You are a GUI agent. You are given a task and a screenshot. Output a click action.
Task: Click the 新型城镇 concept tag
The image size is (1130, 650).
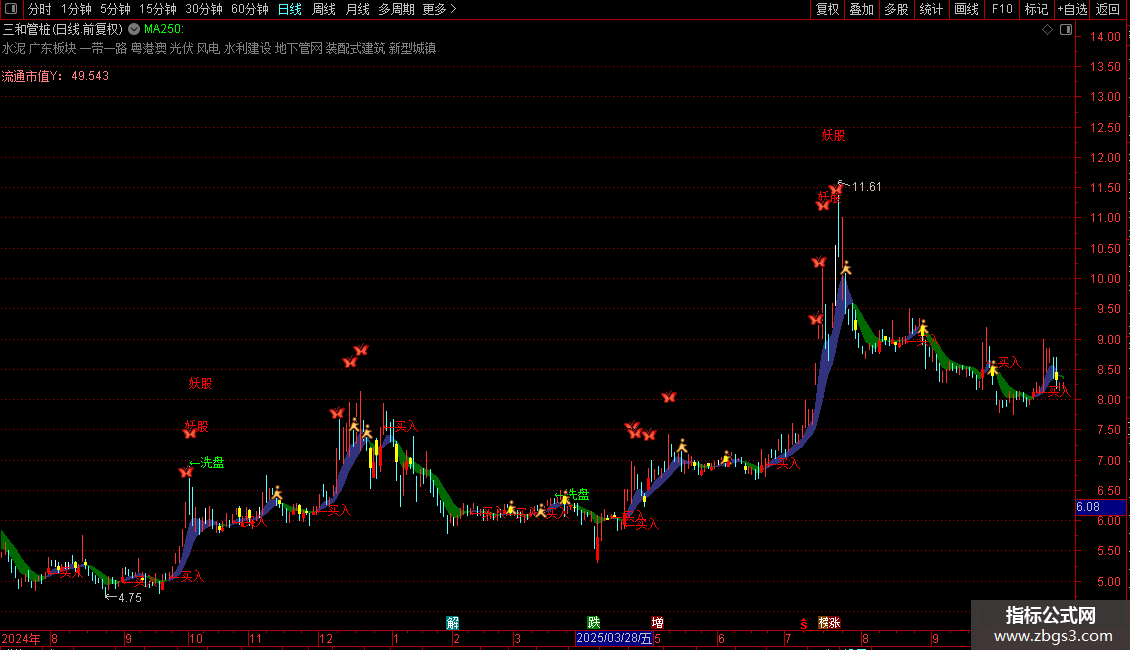click(412, 48)
